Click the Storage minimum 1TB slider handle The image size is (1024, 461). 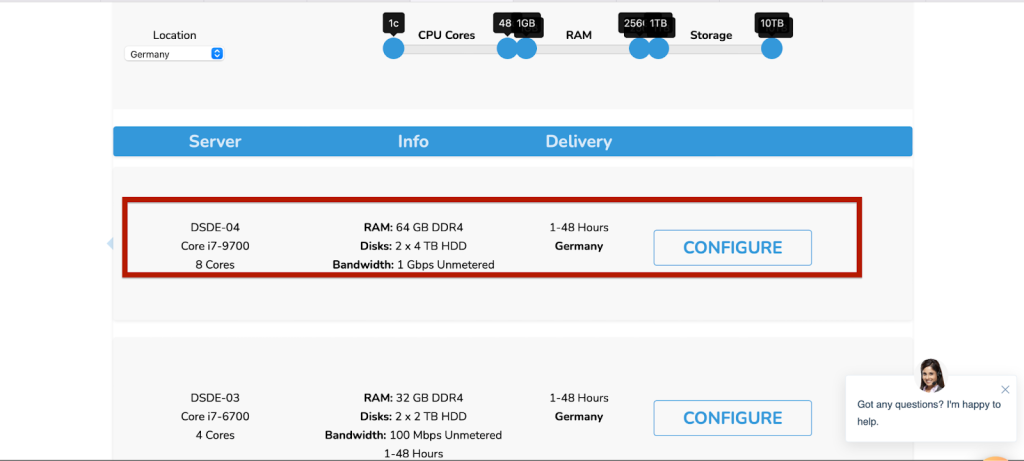[659, 48]
